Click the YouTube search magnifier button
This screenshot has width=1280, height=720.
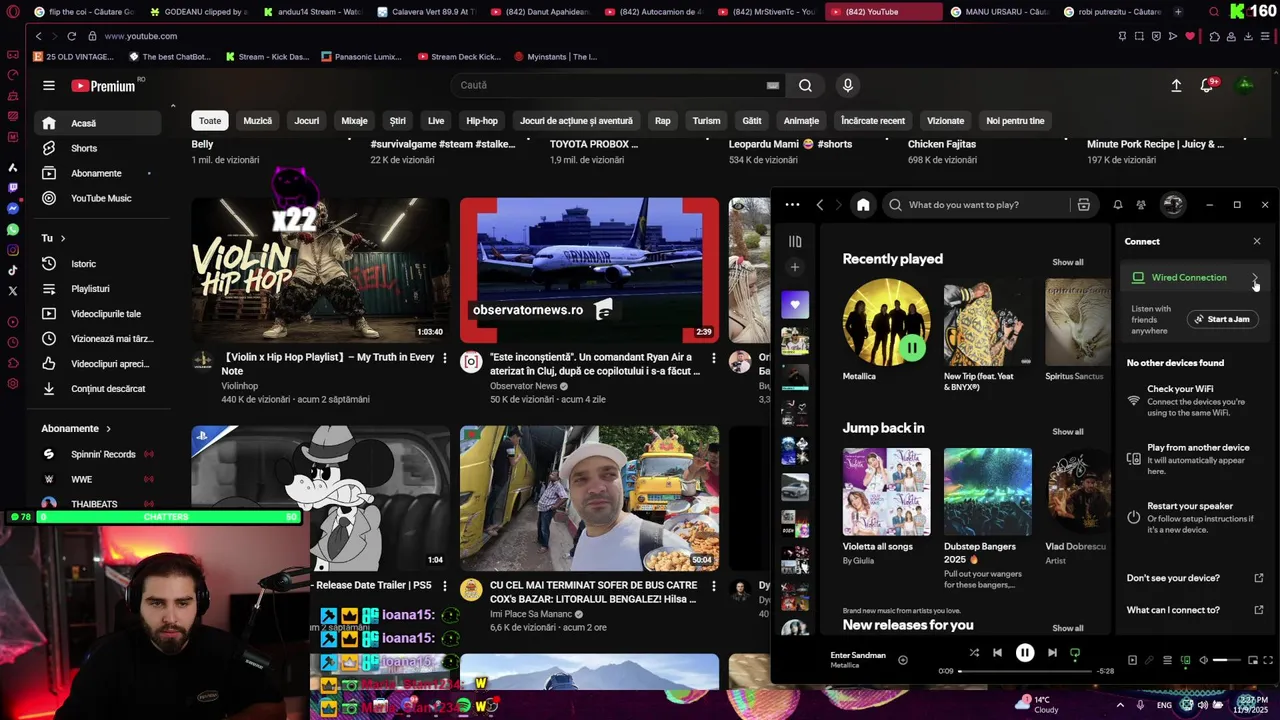(805, 85)
